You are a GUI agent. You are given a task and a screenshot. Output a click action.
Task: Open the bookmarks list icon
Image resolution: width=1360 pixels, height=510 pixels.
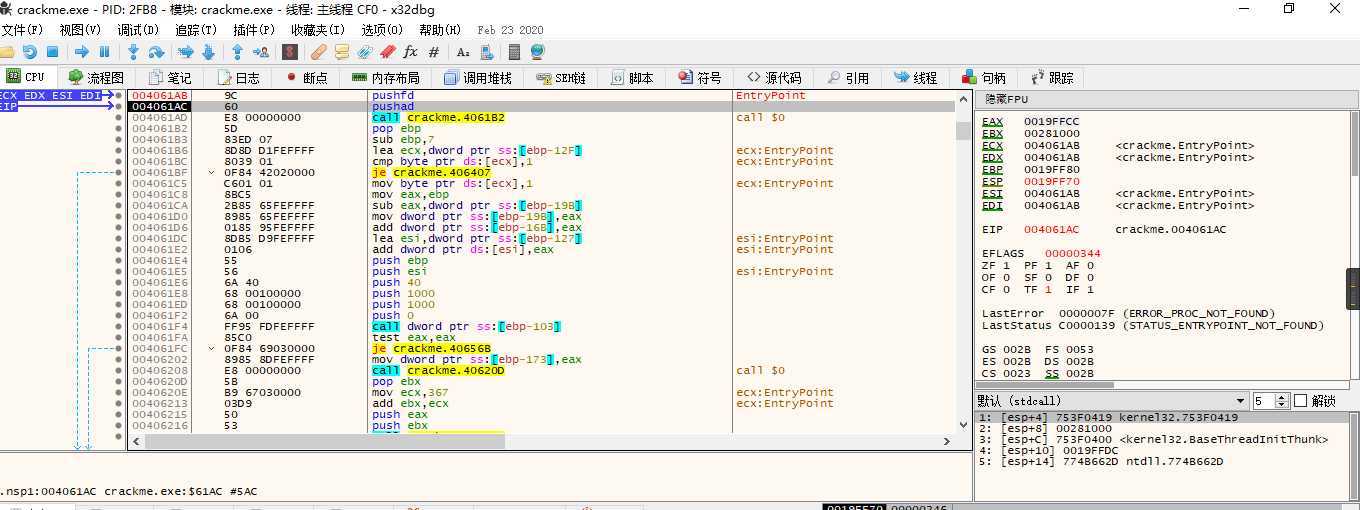pyautogui.click(x=388, y=52)
